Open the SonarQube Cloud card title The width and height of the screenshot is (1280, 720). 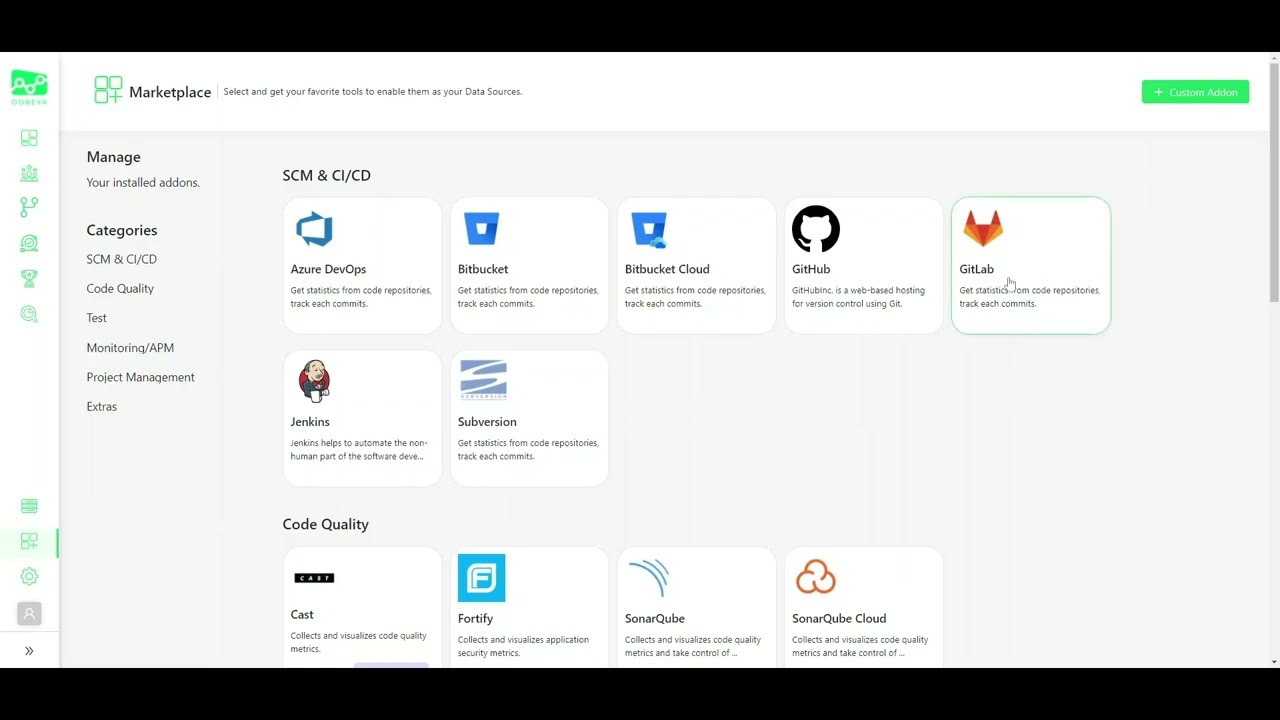tap(839, 619)
